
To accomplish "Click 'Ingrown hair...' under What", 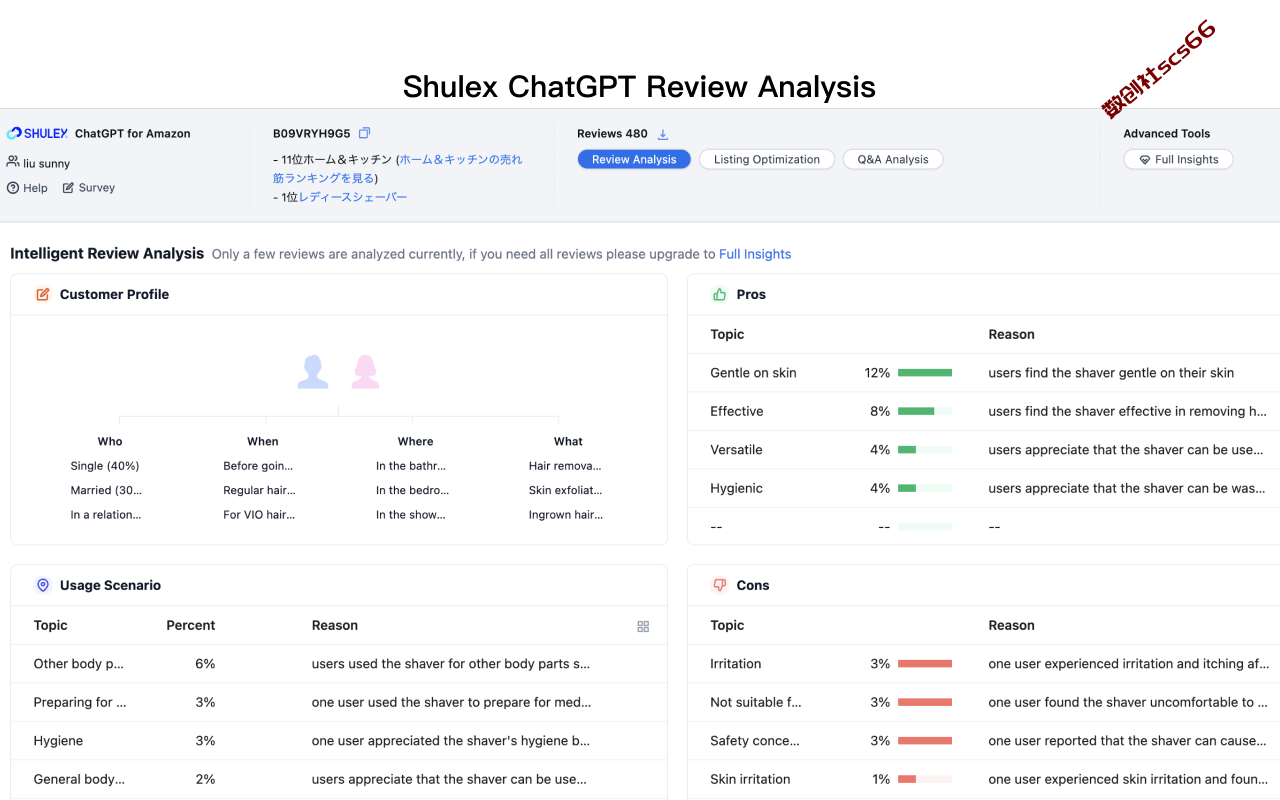I will coord(566,515).
